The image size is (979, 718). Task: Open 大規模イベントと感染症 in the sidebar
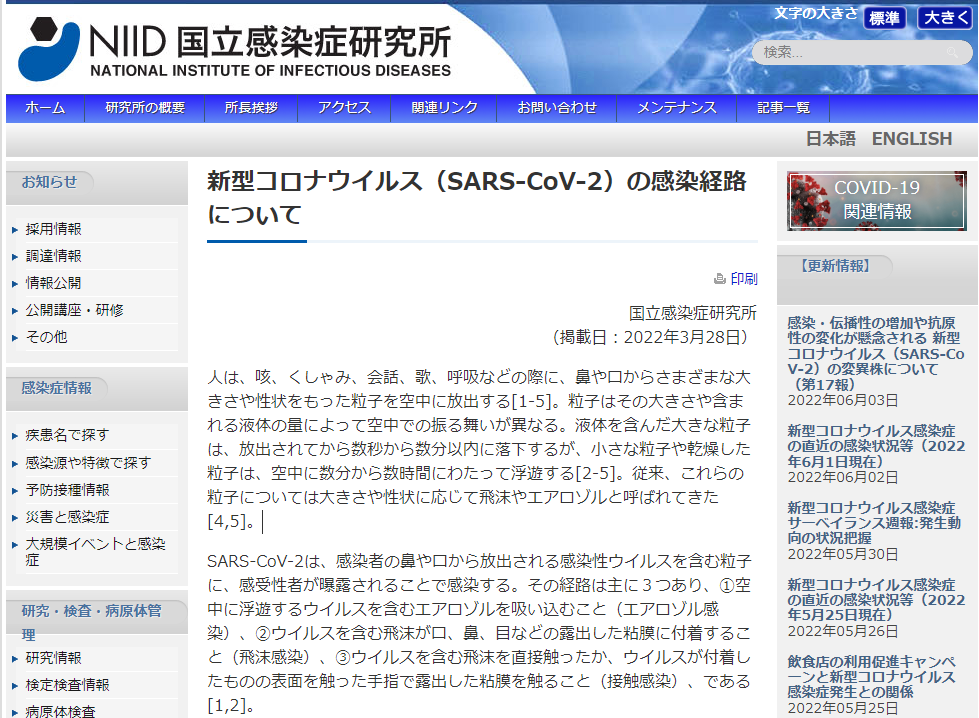point(95,552)
